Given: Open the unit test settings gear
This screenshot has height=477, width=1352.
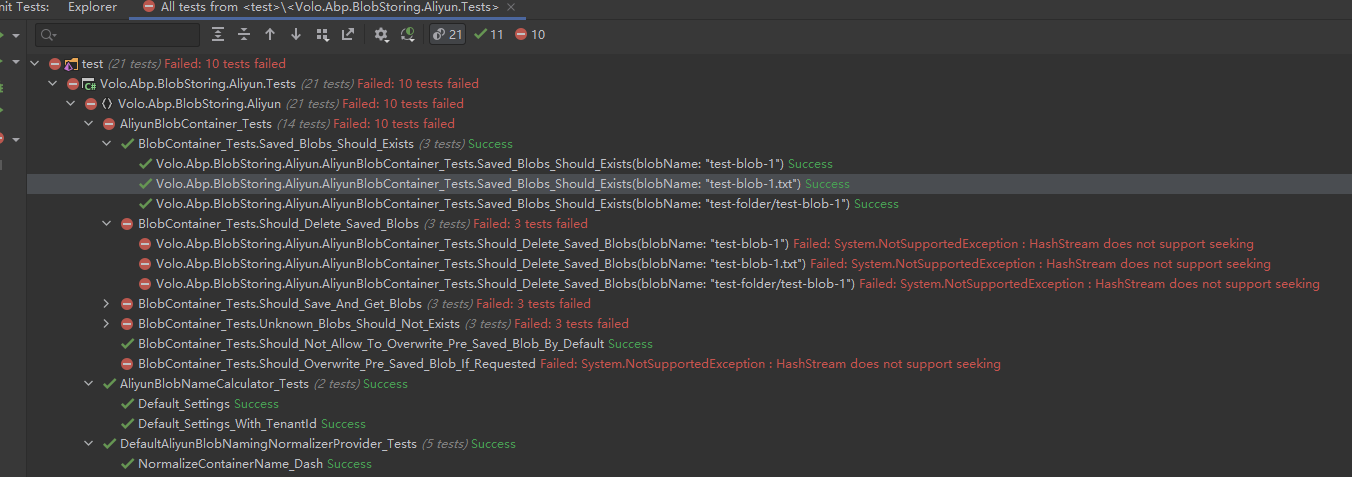Looking at the screenshot, I should [381, 35].
